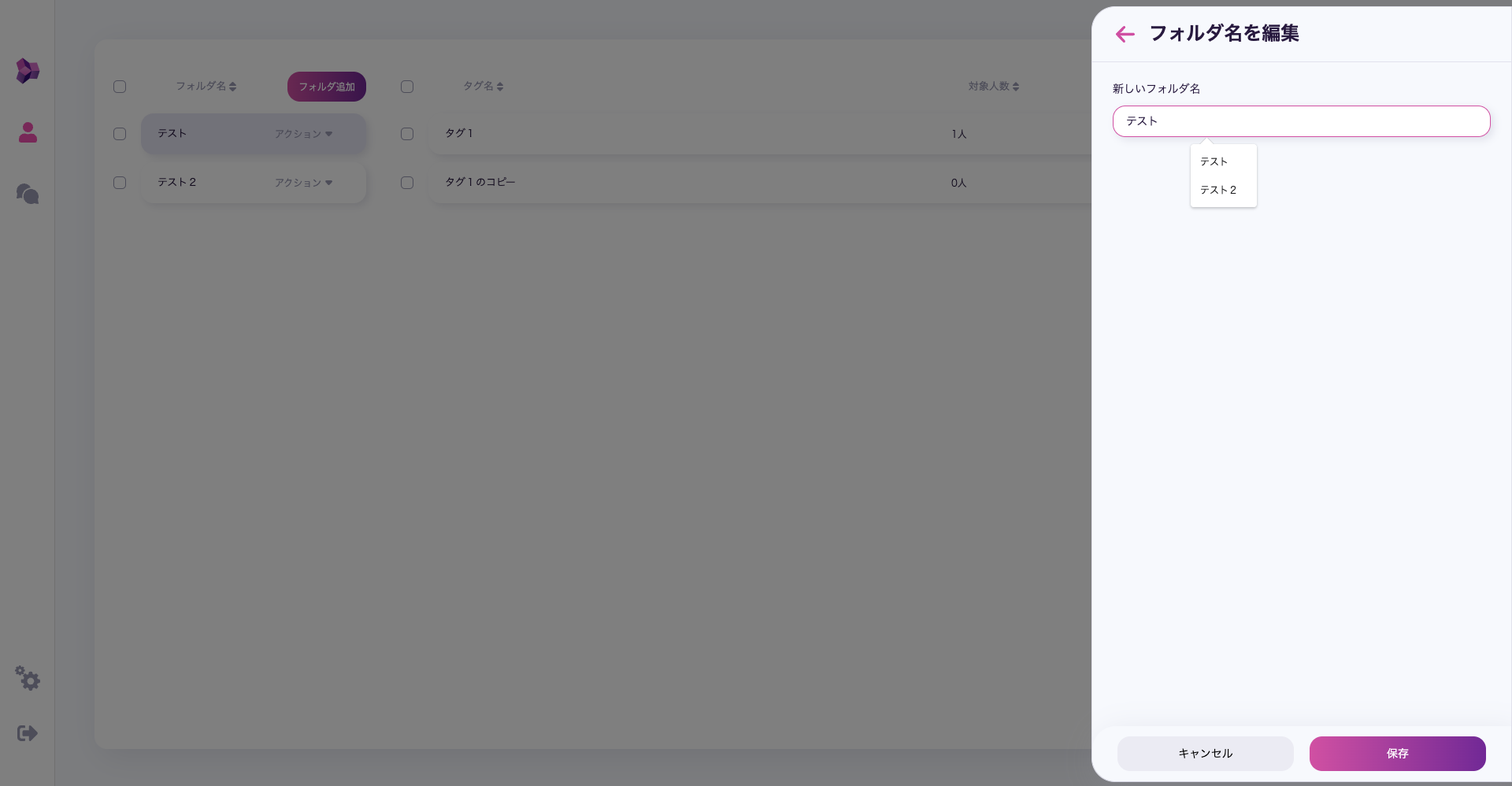Open the chat bubbles sidebar icon
The image size is (1512, 786).
[28, 194]
